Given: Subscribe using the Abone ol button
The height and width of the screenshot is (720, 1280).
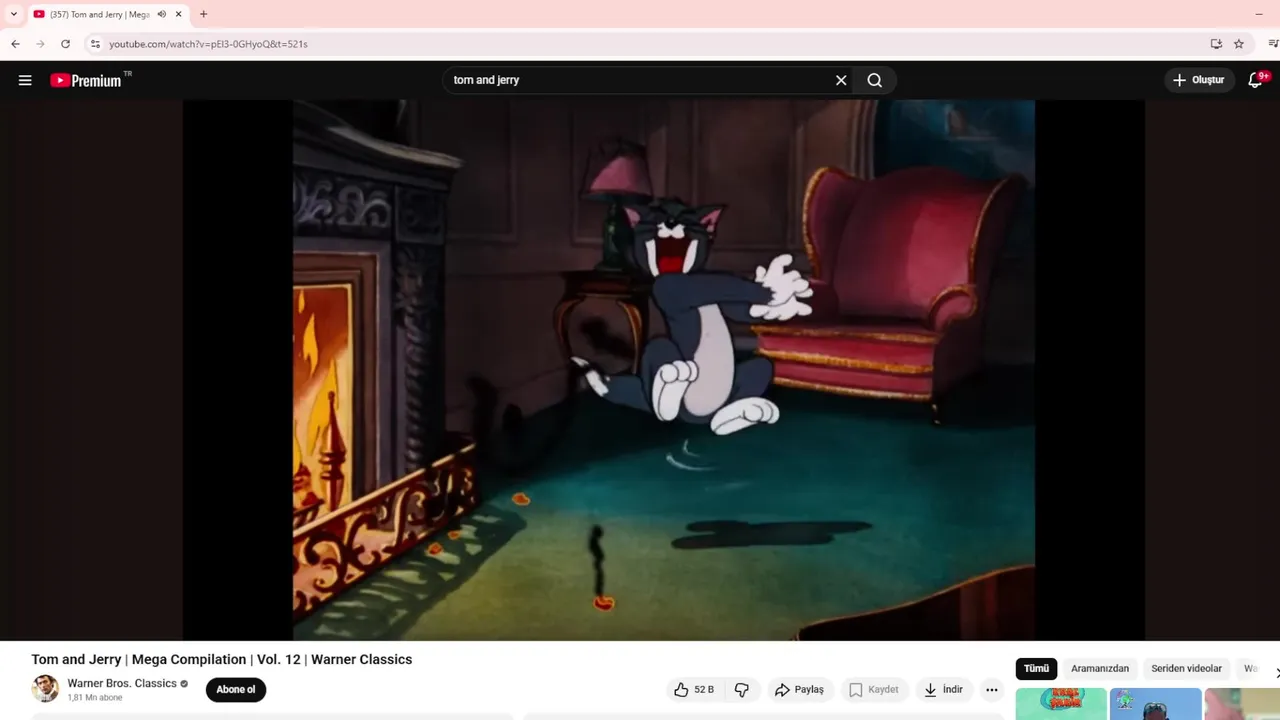Looking at the screenshot, I should 236,689.
